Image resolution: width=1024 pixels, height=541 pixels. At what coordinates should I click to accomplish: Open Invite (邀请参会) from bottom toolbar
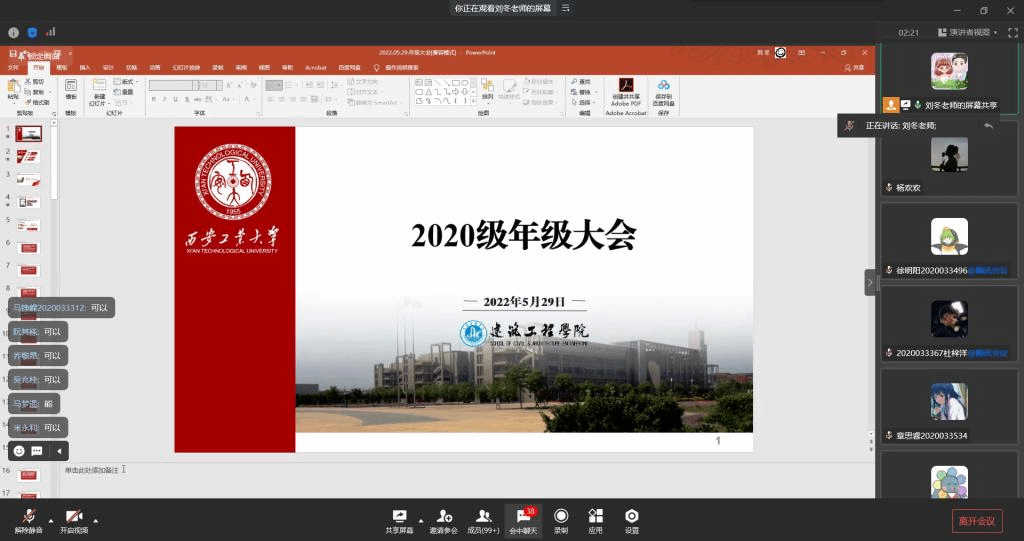(443, 519)
